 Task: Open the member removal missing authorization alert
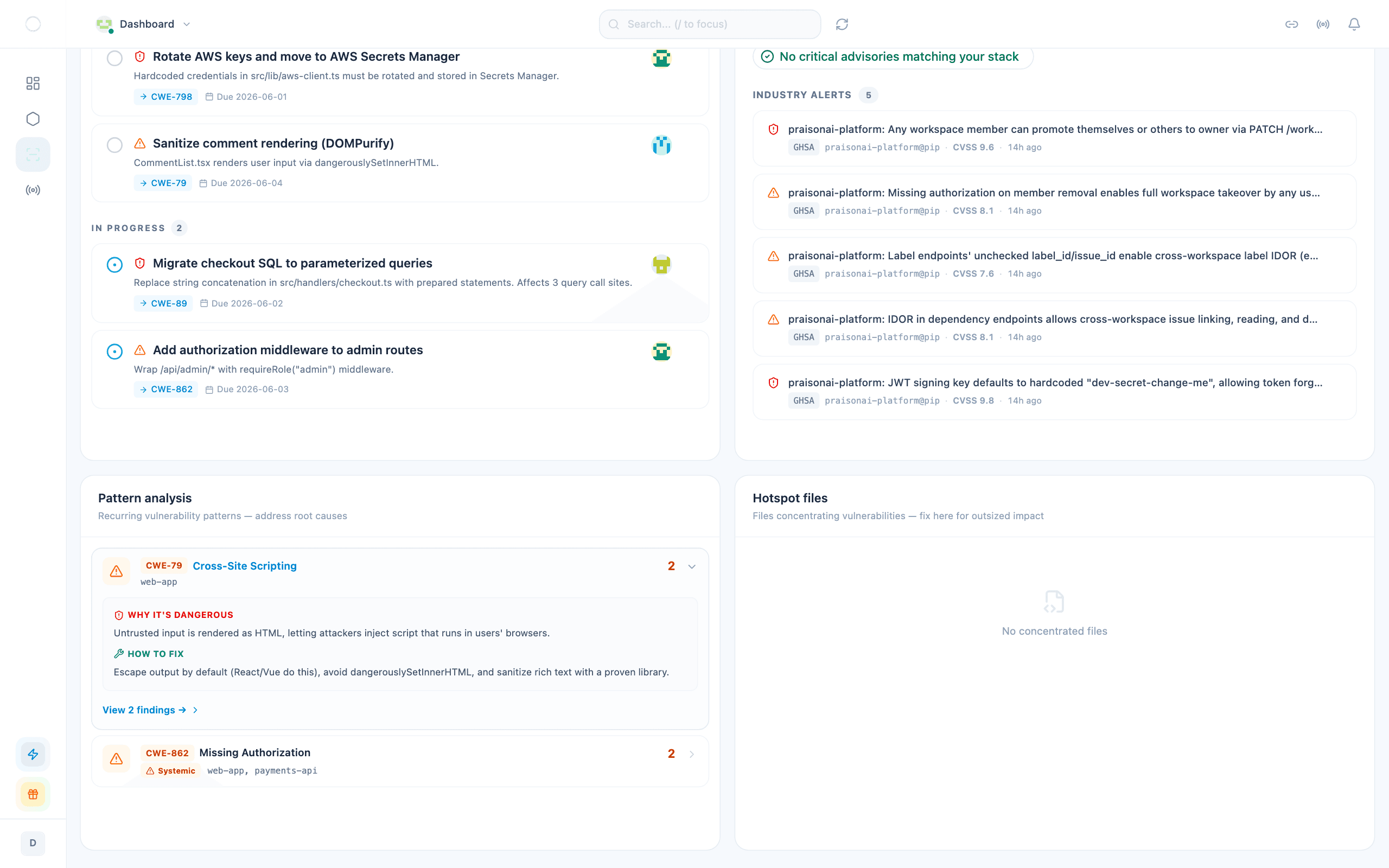click(x=1054, y=201)
